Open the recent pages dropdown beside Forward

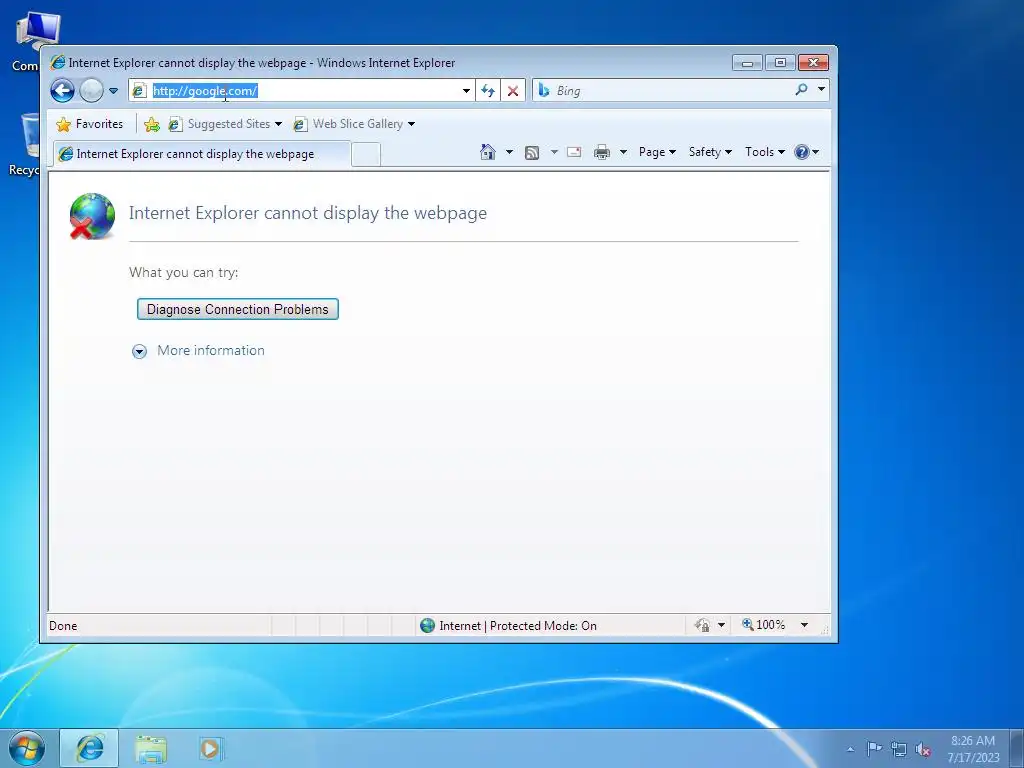click(113, 91)
